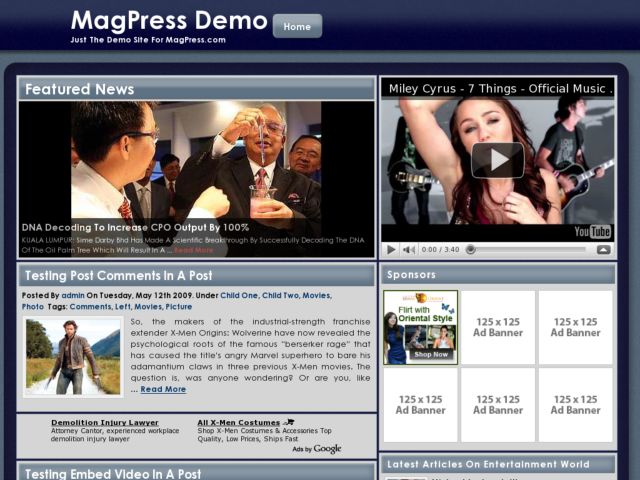Open the Child One category link

pos(239,295)
